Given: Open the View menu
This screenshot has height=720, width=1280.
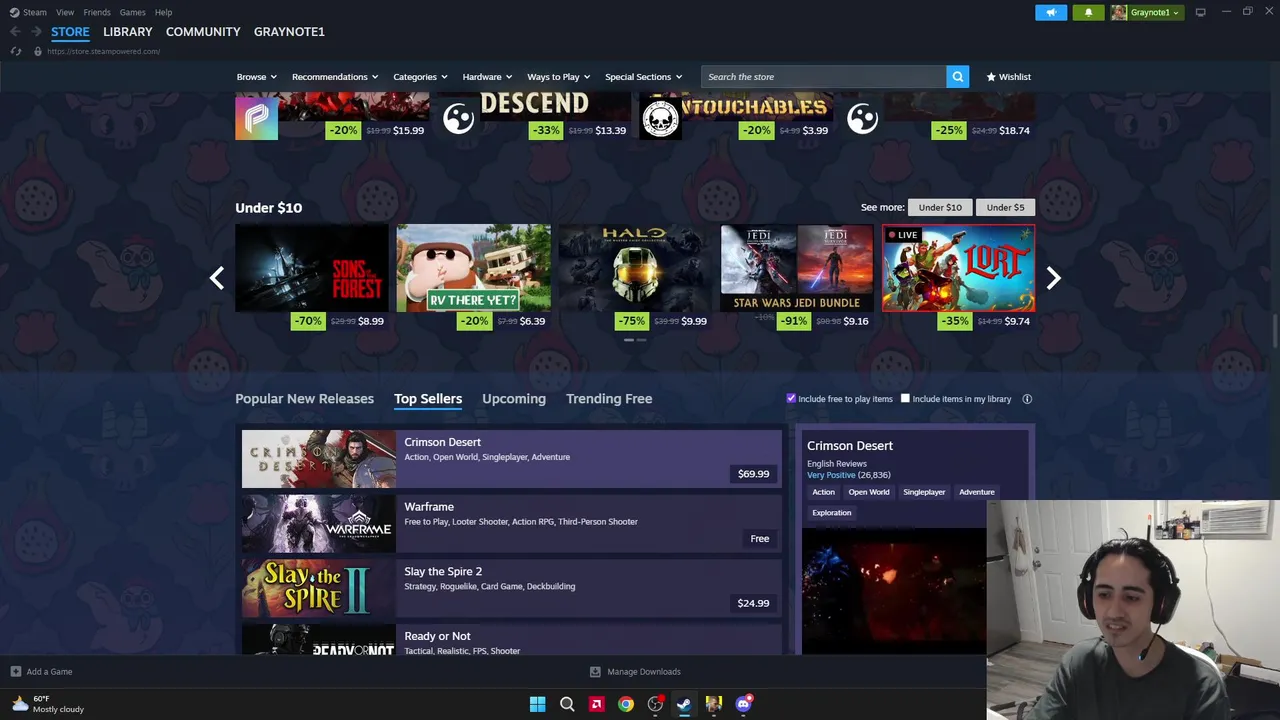Looking at the screenshot, I should [x=65, y=12].
